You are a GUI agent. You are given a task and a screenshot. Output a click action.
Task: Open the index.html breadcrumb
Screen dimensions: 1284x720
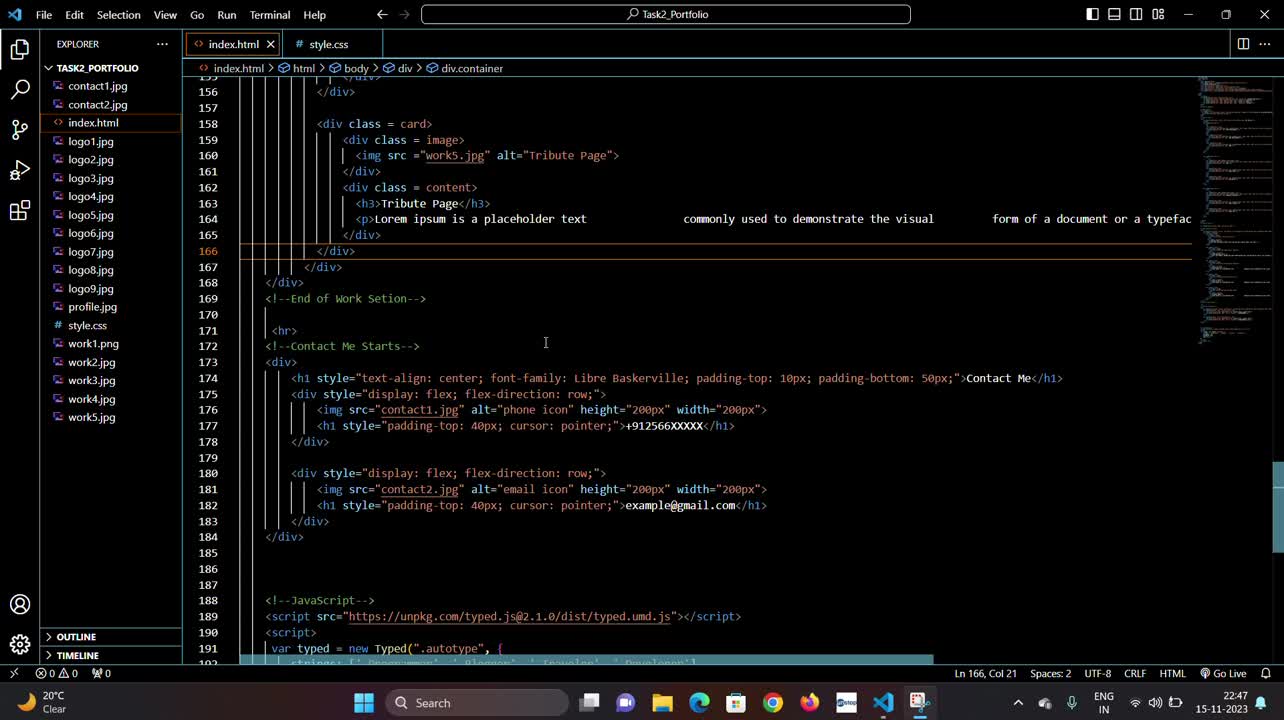[x=230, y=68]
